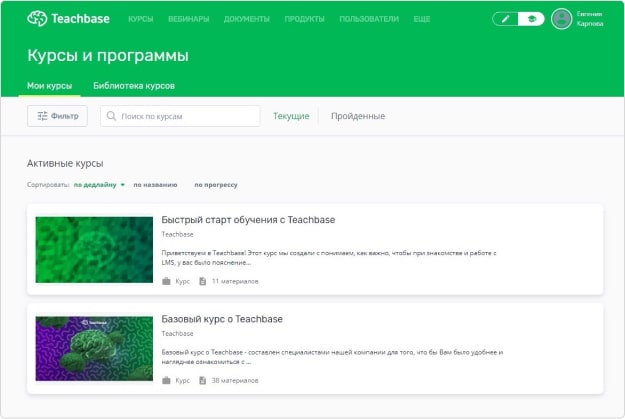
Task: Show Текущие courses
Action: pos(291,116)
